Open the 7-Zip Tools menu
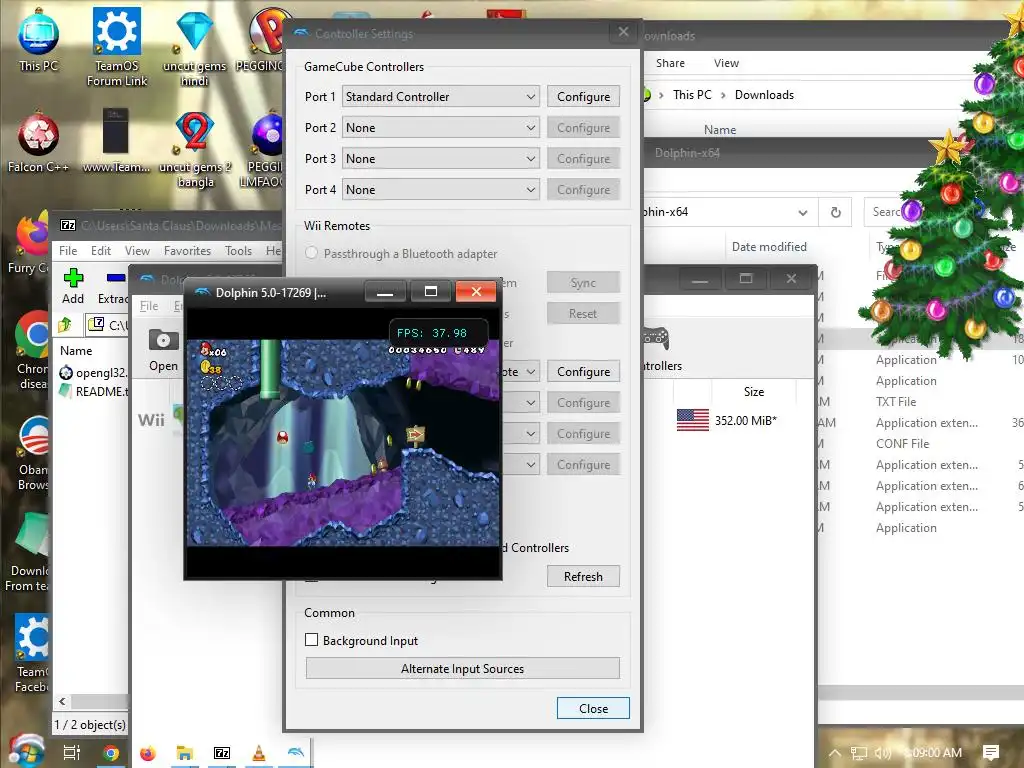Screen dimensions: 1024x768 pyautogui.click(x=238, y=251)
